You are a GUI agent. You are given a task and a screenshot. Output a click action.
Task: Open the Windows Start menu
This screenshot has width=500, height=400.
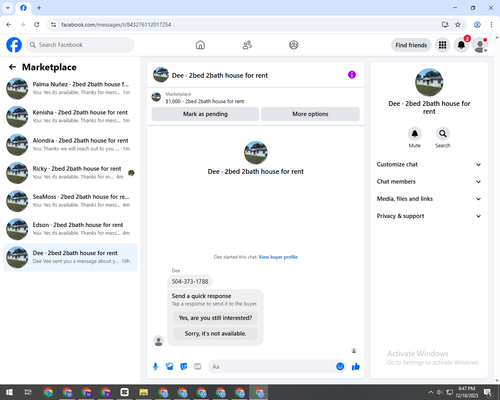9,392
